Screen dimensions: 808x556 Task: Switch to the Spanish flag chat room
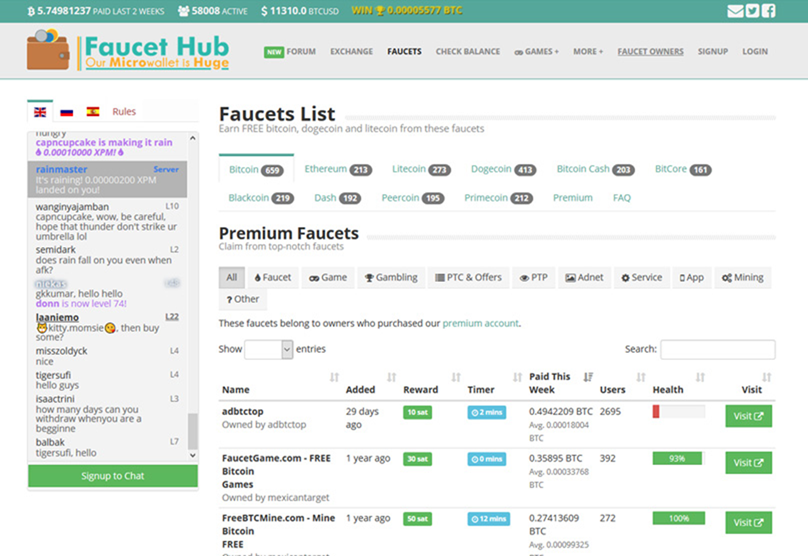tap(93, 111)
